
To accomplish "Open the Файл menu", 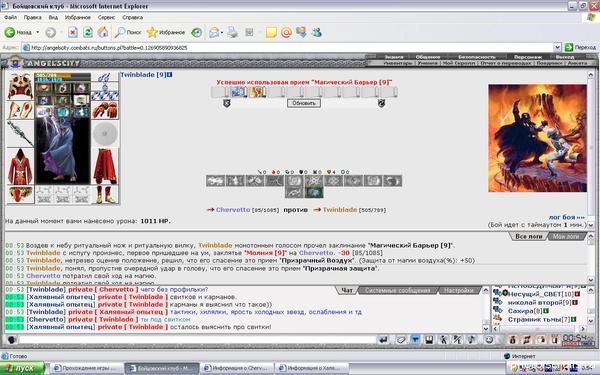I will tap(10, 17).
